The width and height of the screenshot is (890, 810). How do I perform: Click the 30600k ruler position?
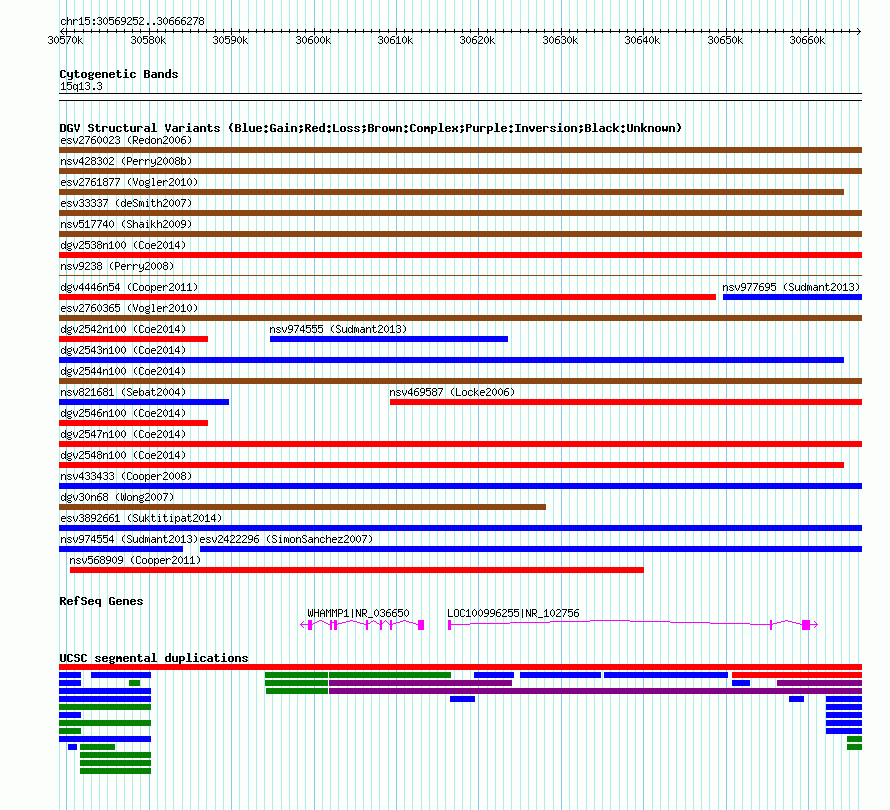313,40
